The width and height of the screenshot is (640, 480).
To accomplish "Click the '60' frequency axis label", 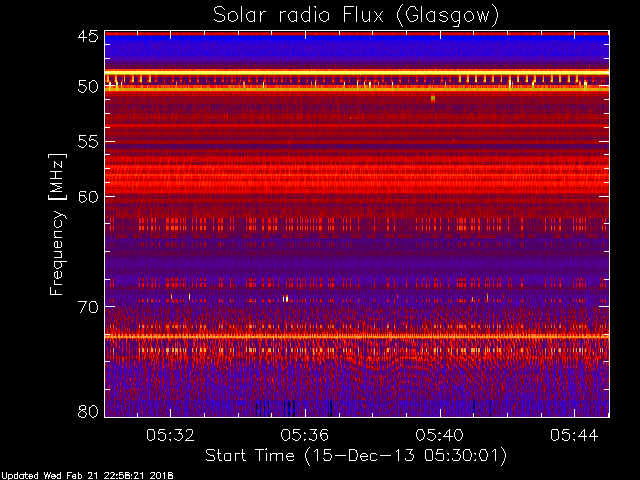I will 88,197.
